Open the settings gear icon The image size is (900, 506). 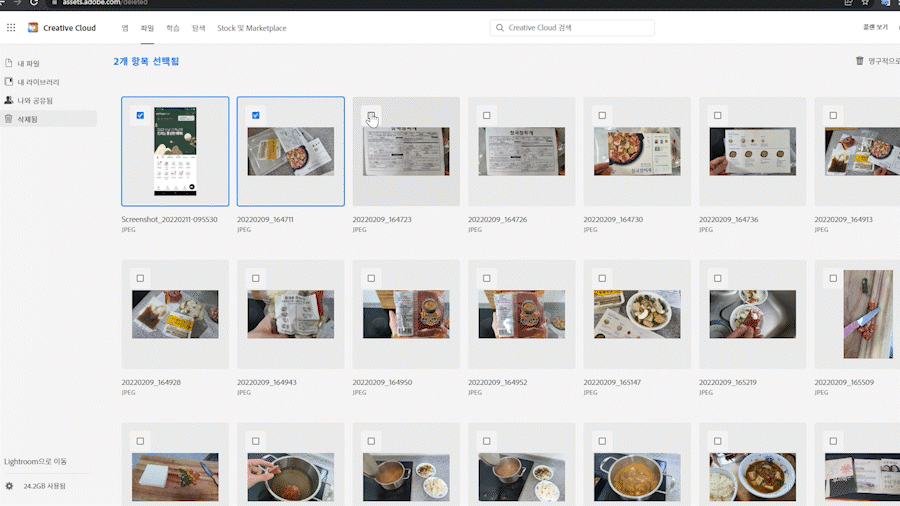click(x=9, y=486)
